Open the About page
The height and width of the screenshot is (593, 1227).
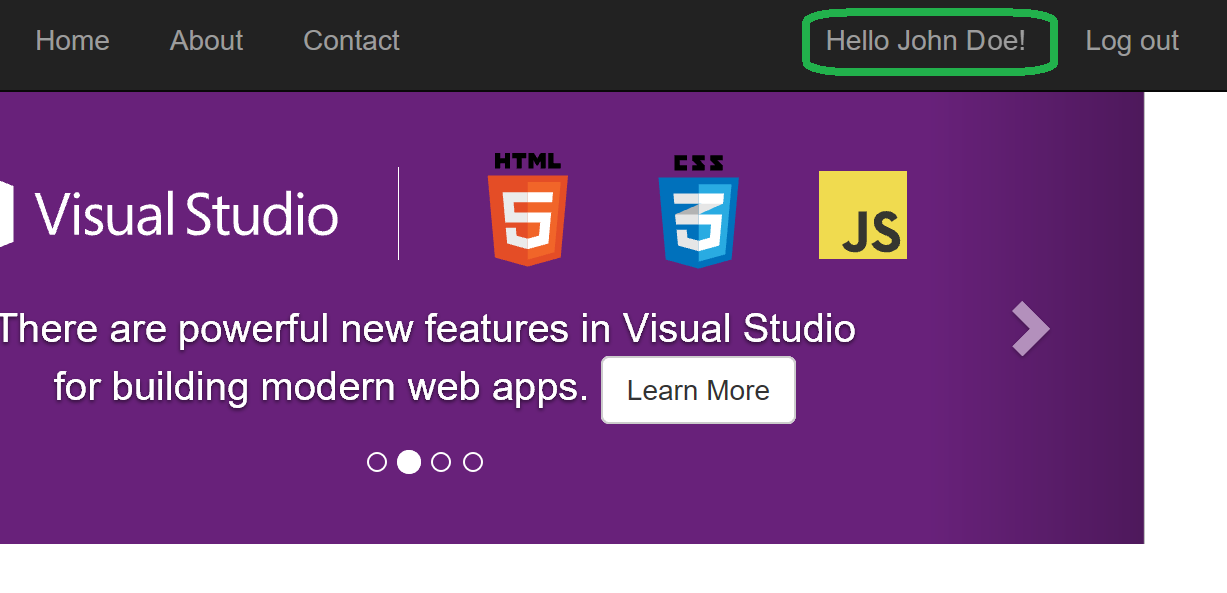tap(206, 41)
